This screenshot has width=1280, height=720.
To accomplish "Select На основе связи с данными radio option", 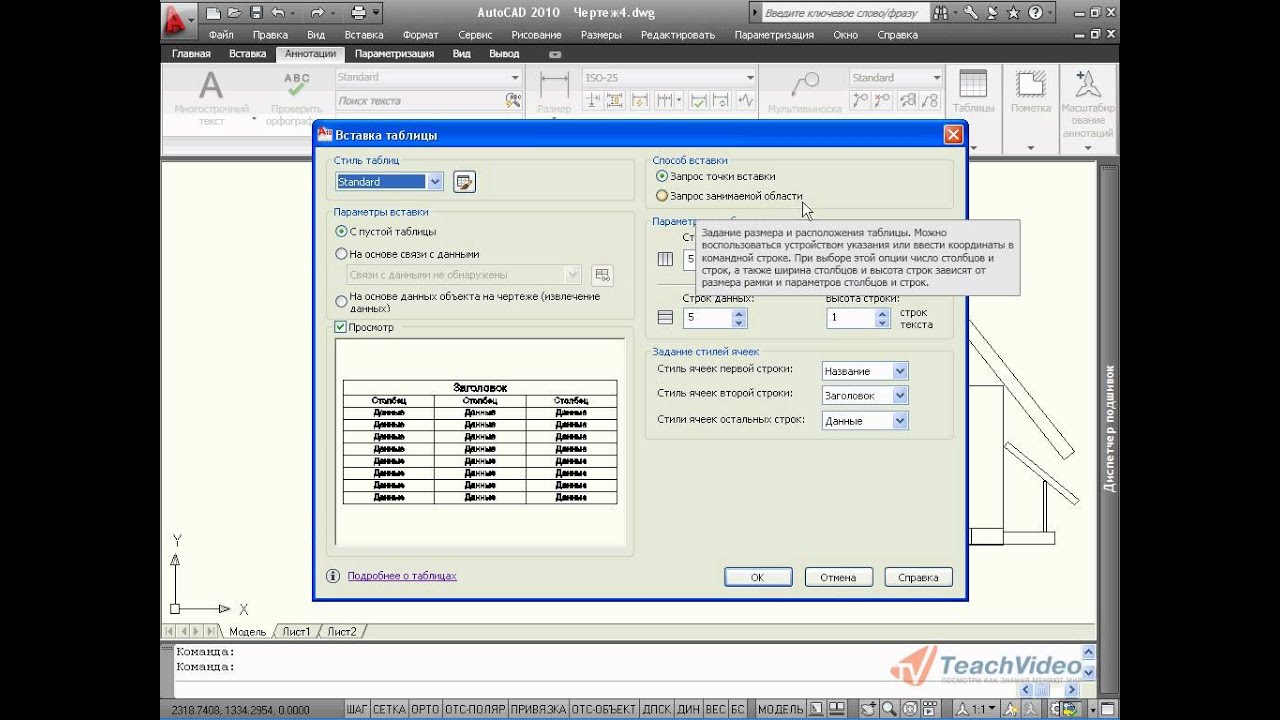I will click(342, 254).
